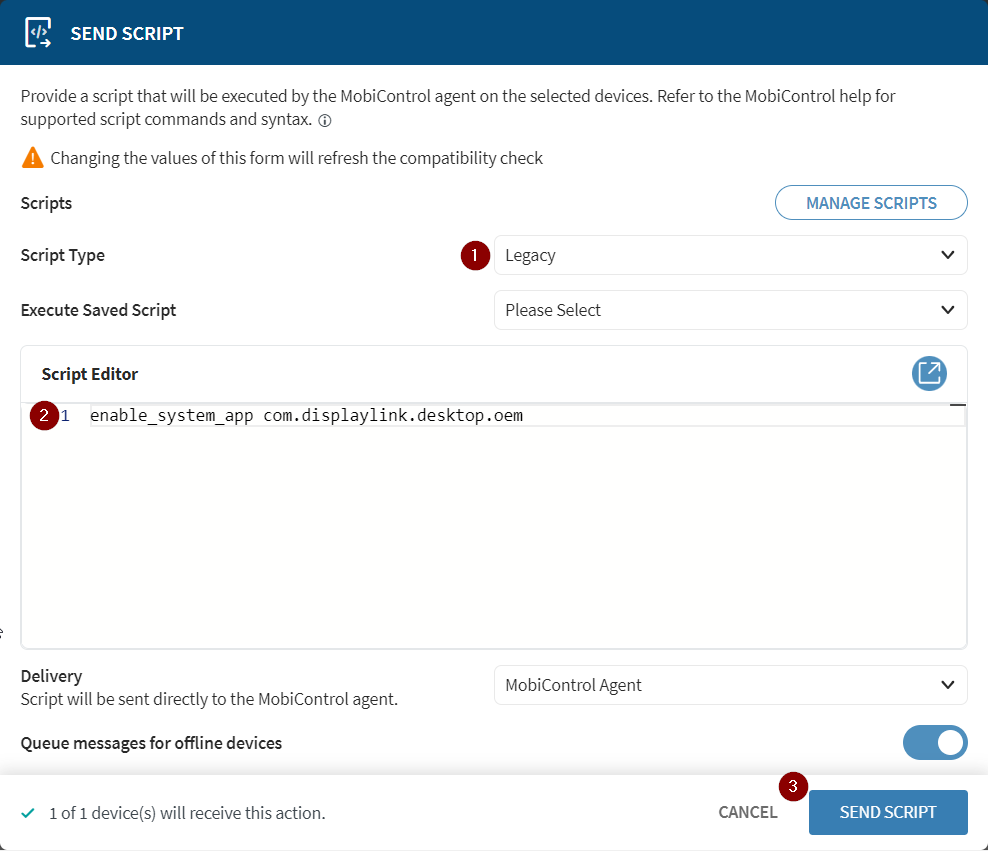Open Manage Scripts
The height and width of the screenshot is (851, 988).
(870, 202)
